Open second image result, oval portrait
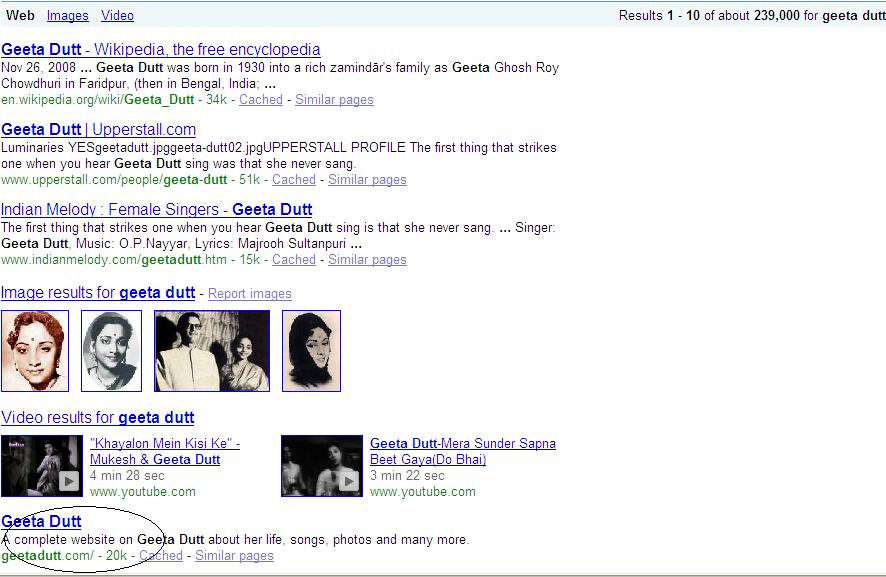The height and width of the screenshot is (577, 886). 111,350
